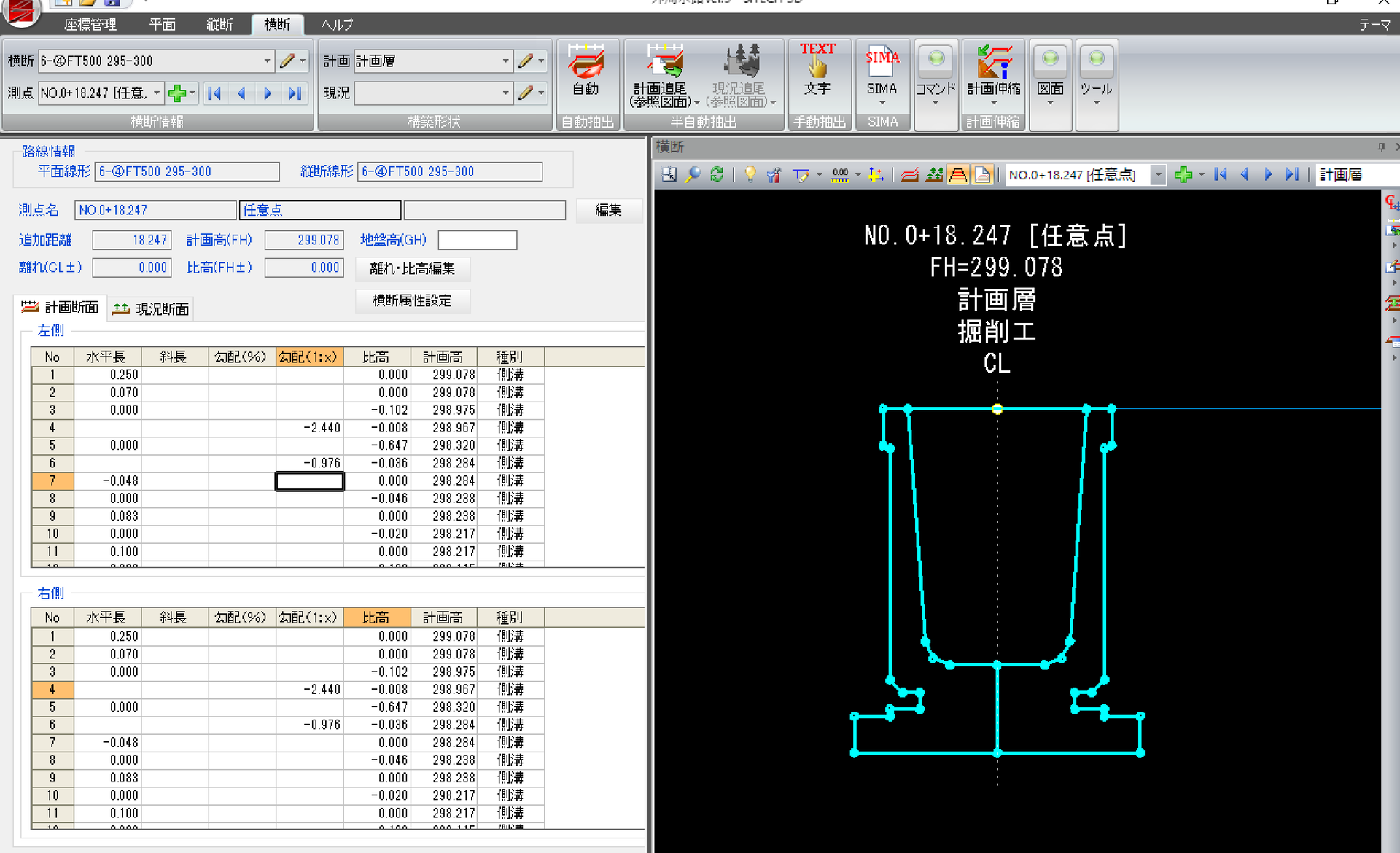Viewport: 1400px width, 853px height.
Task: Toggle the pin on 横断 panel header
Action: pyautogui.click(x=1381, y=147)
